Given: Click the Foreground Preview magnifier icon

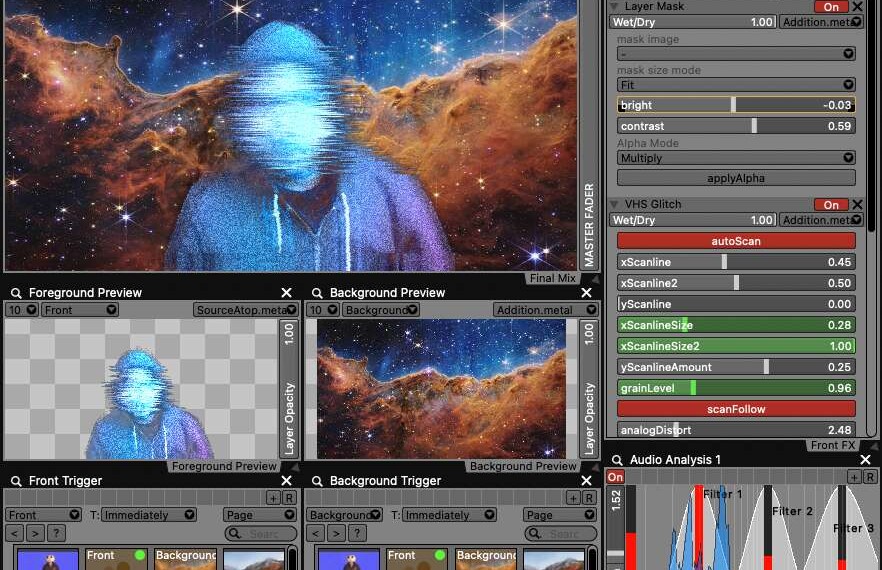Looking at the screenshot, I should 16,293.
